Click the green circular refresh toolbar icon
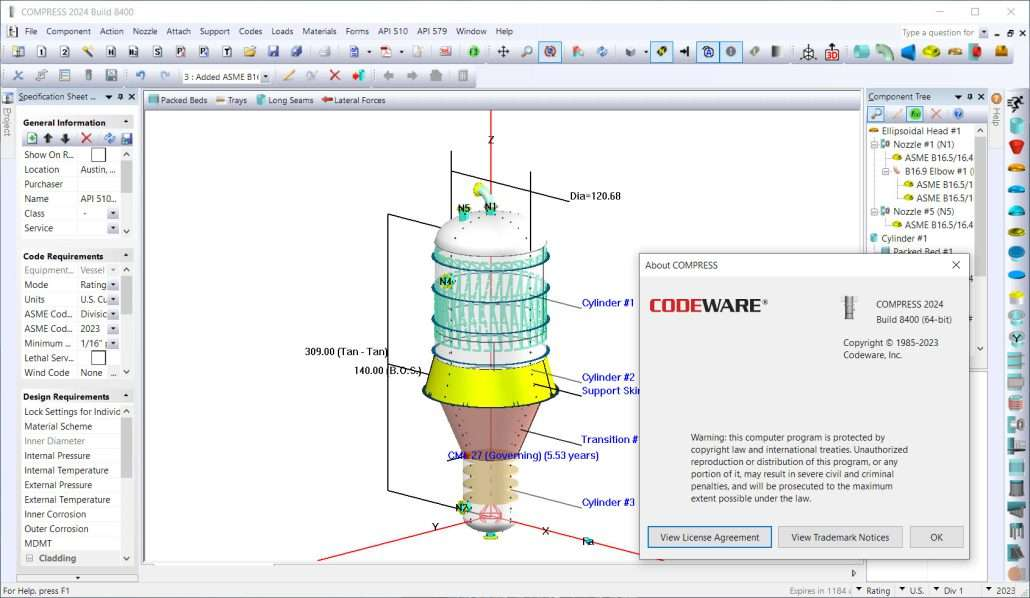 click(474, 51)
